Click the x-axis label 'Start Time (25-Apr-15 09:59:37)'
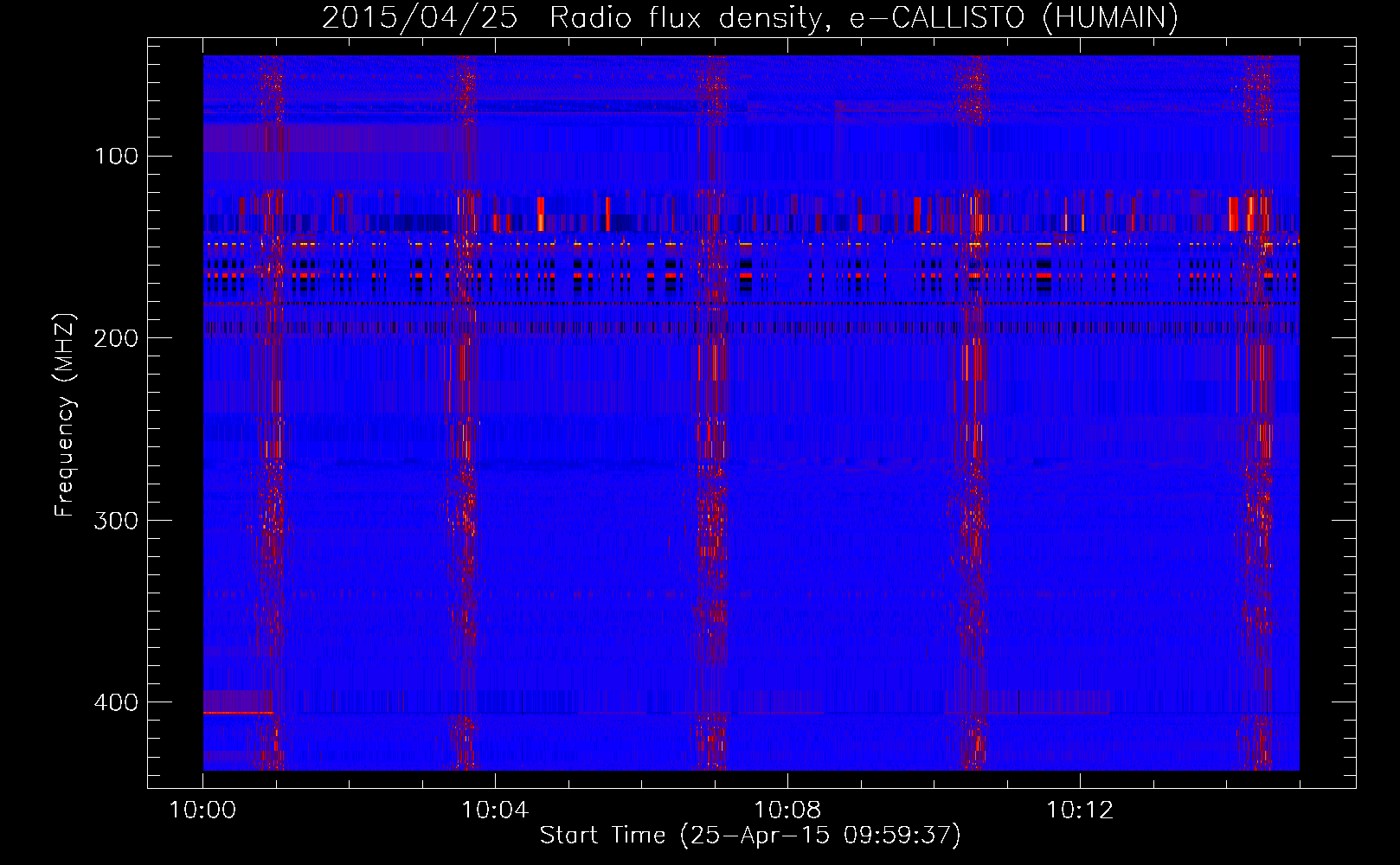The image size is (1400, 865). [750, 836]
